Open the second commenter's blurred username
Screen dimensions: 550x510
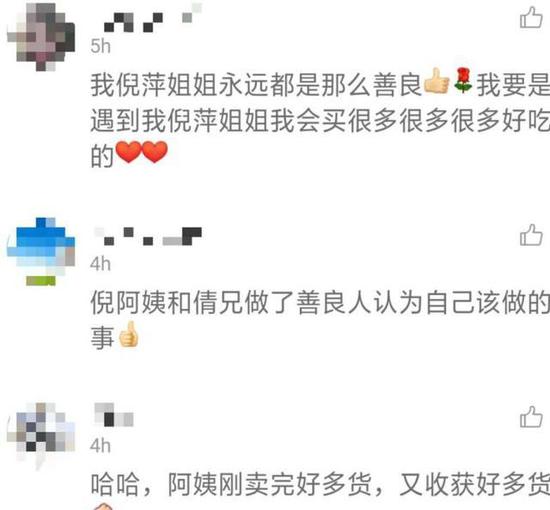tap(148, 236)
